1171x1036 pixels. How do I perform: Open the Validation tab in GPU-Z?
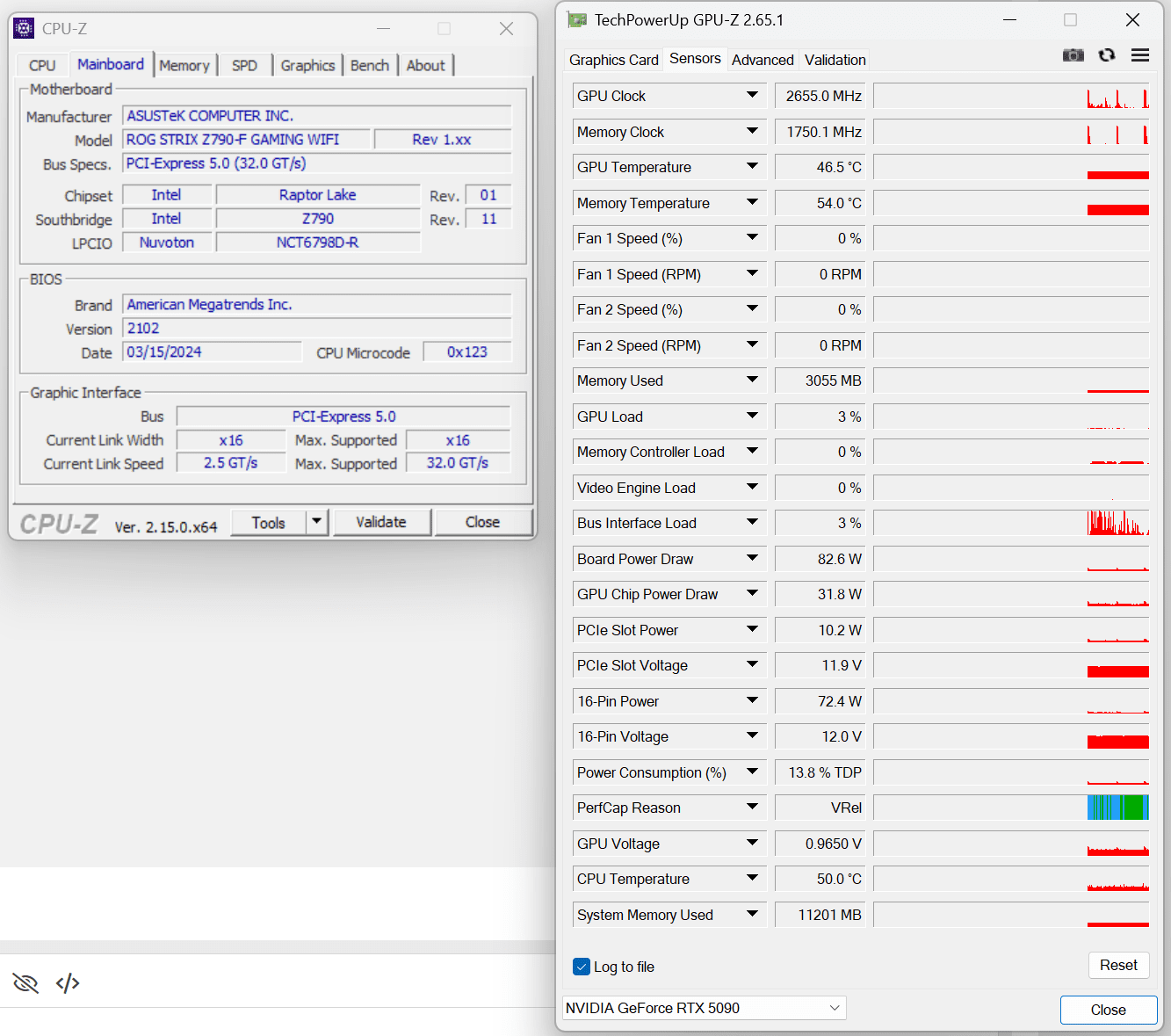(x=835, y=60)
